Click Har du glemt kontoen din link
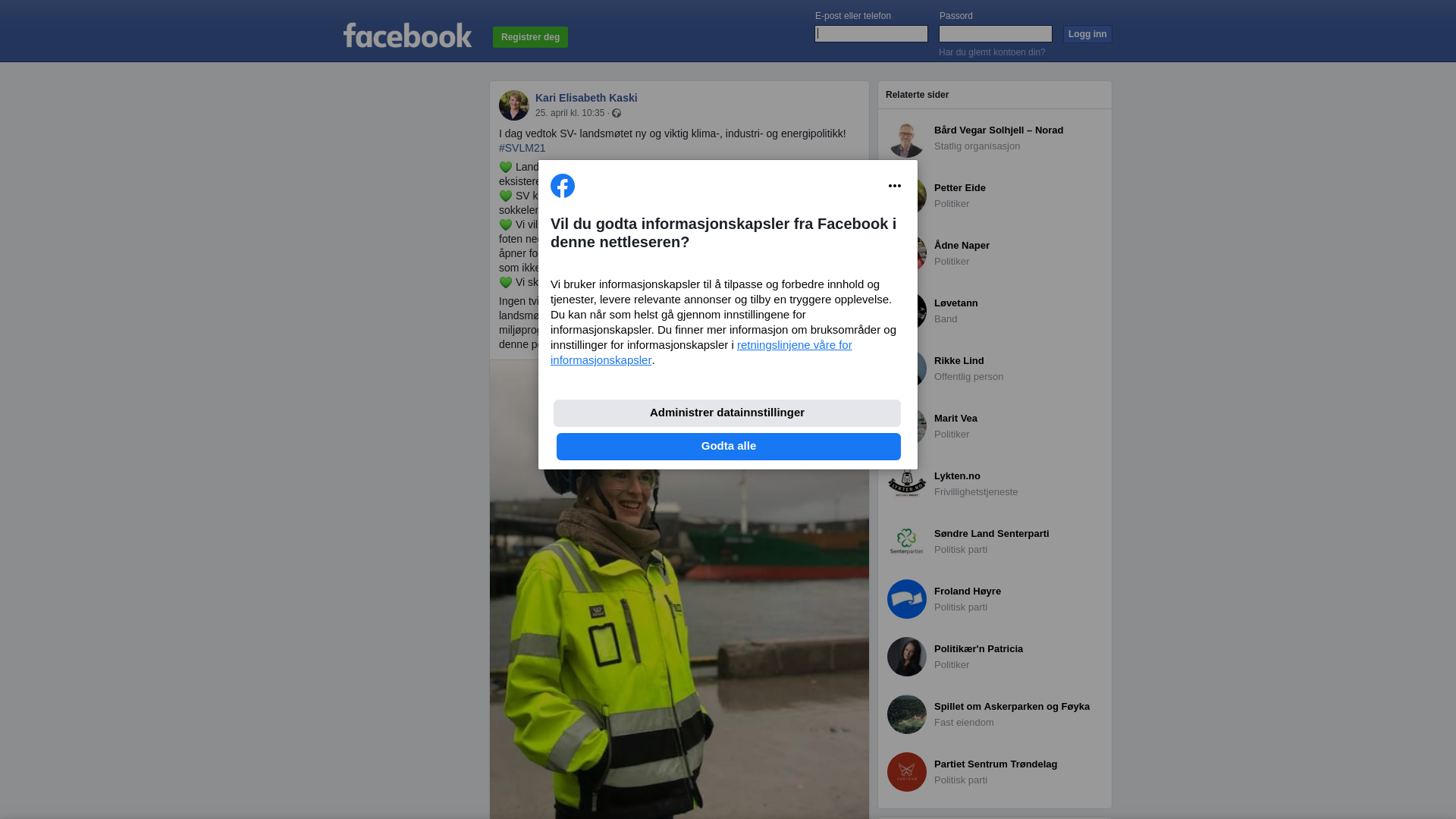The image size is (1456, 819). 992,52
